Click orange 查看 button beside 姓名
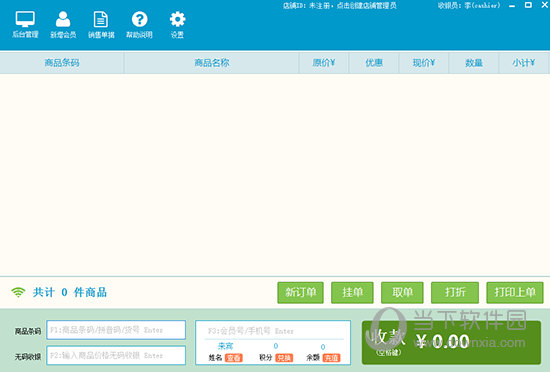Image resolution: width=550 pixels, height=372 pixels. click(234, 358)
